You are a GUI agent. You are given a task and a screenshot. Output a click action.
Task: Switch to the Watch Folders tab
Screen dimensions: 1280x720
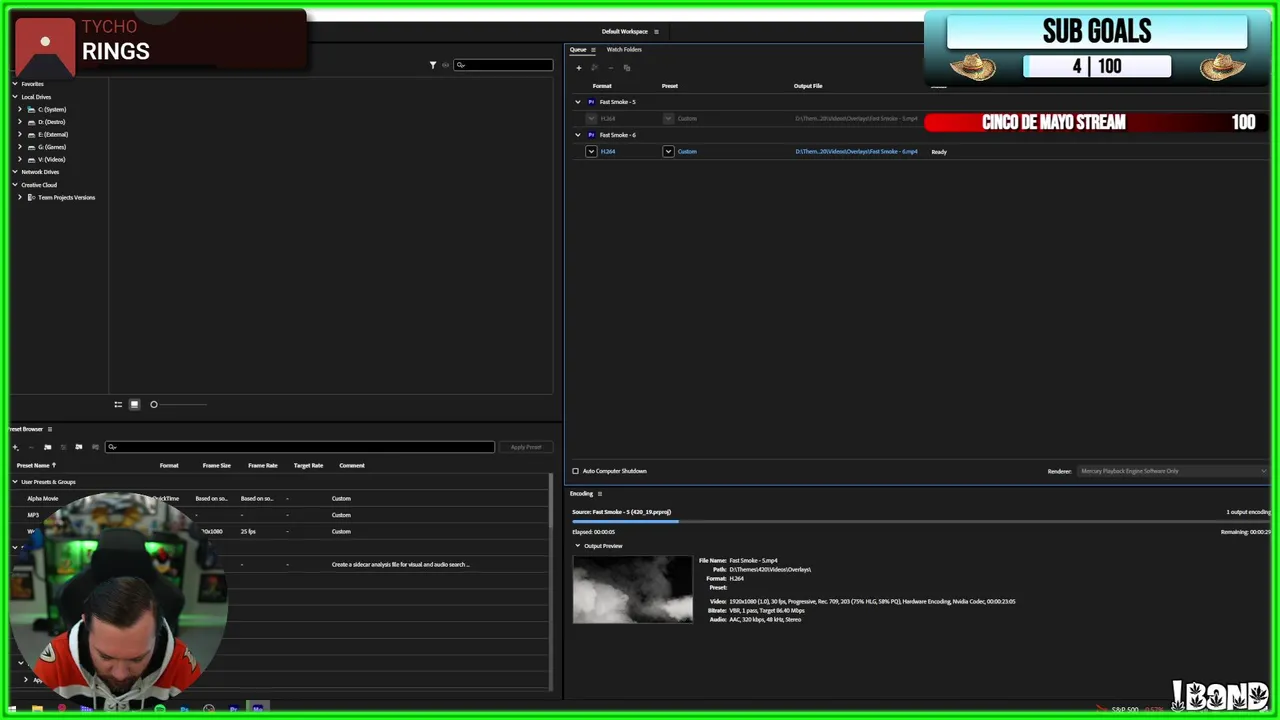(x=624, y=49)
